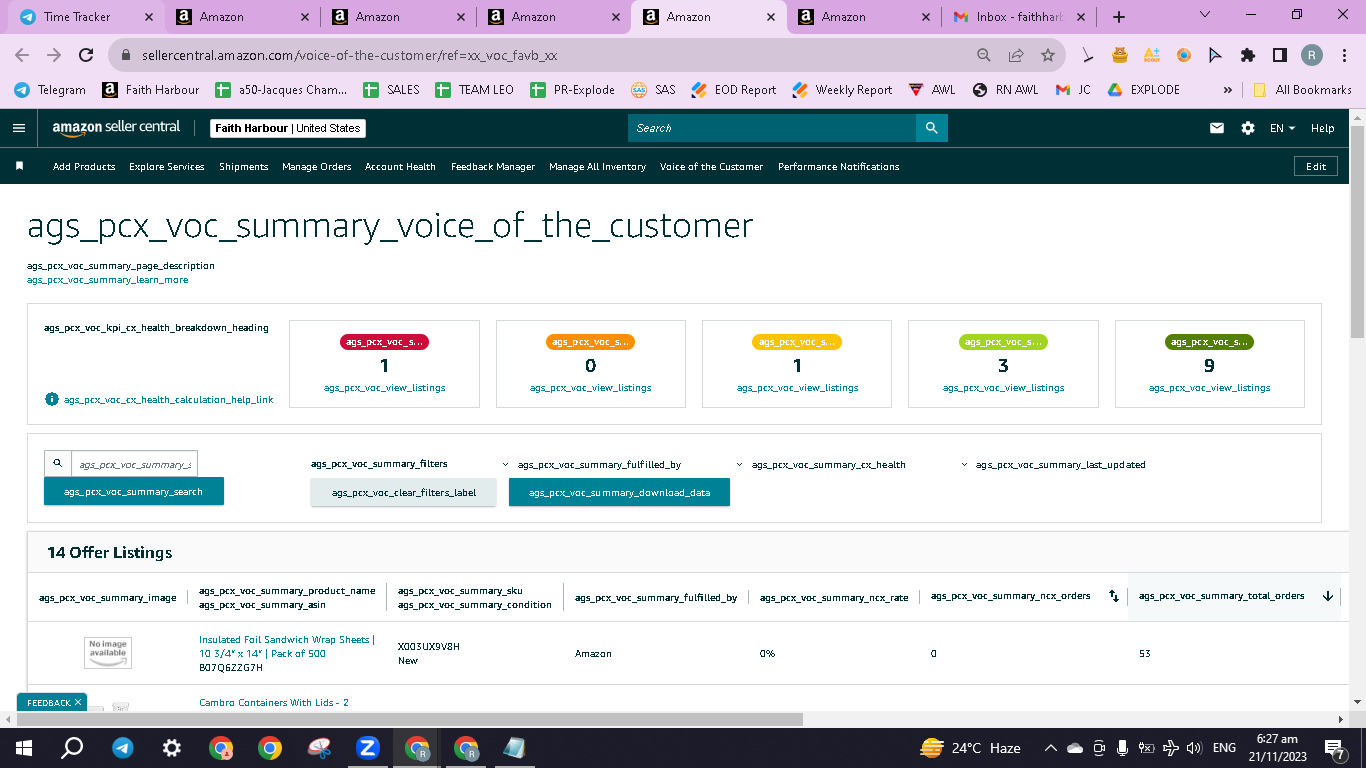Image resolution: width=1366 pixels, height=768 pixels.
Task: Open the bear honey-pot extension icon
Action: pos(1121,55)
